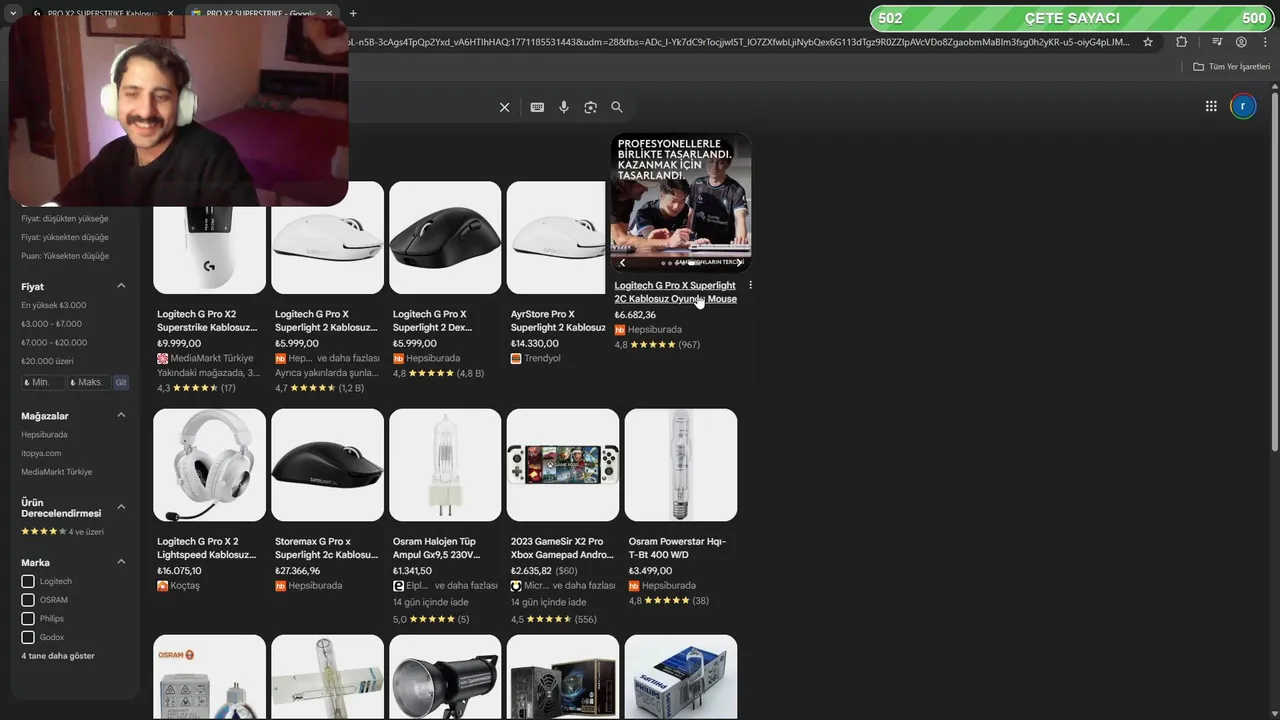Viewport: 1280px width, 720px height.
Task: Filter price ₺7.000 - ₺20.000
Action: 54,342
